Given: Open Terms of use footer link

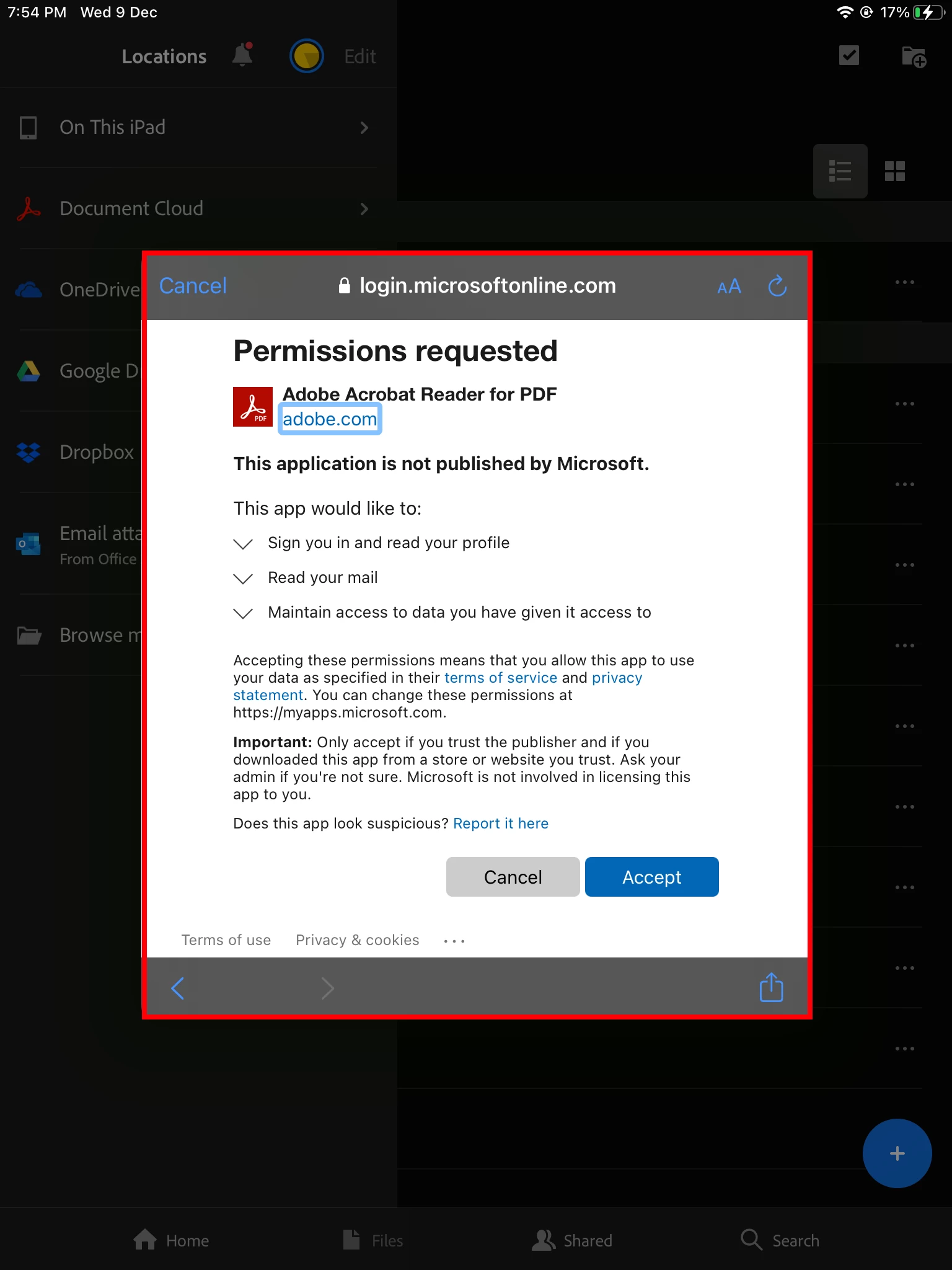Looking at the screenshot, I should (226, 940).
